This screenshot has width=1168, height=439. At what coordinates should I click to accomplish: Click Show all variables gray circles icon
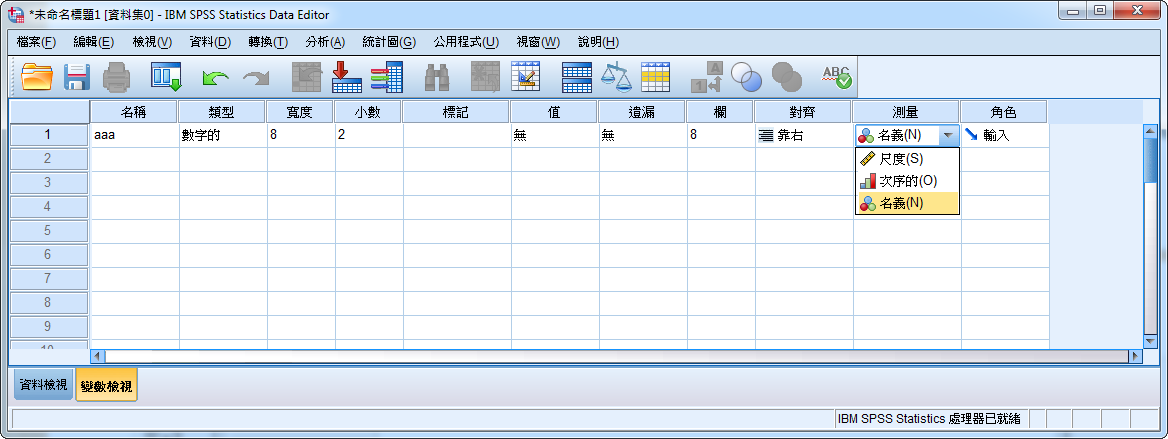[787, 76]
